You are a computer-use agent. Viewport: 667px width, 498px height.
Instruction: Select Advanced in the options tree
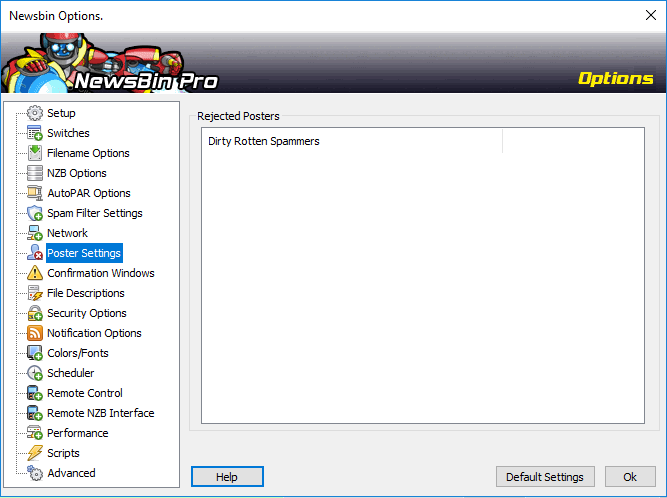(71, 473)
